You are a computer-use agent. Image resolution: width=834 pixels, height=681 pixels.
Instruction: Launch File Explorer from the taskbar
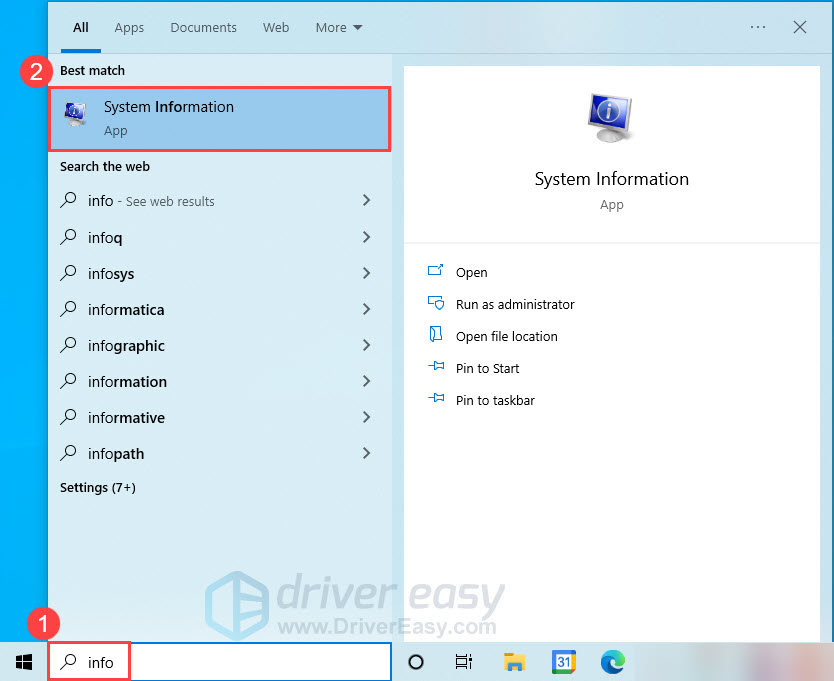coord(514,661)
